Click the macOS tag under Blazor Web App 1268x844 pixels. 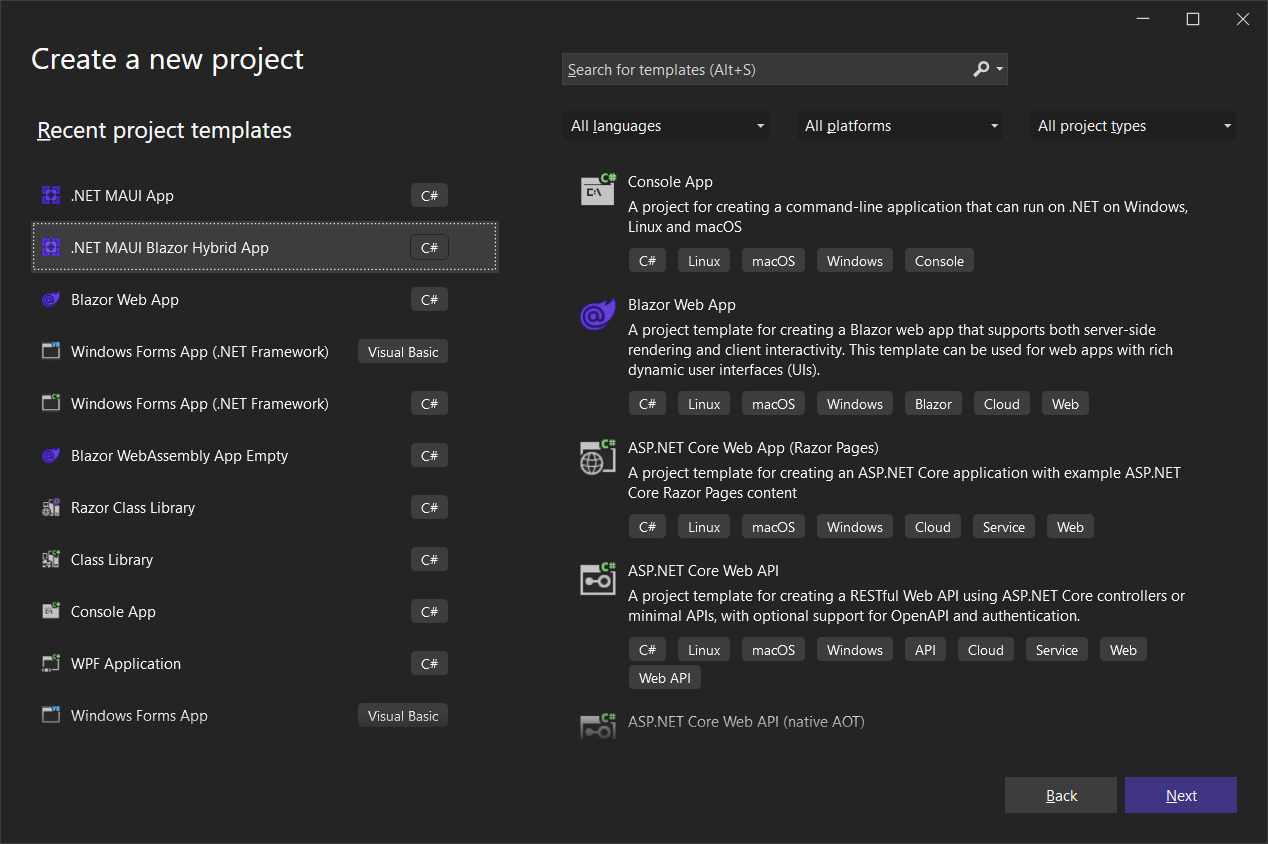773,404
